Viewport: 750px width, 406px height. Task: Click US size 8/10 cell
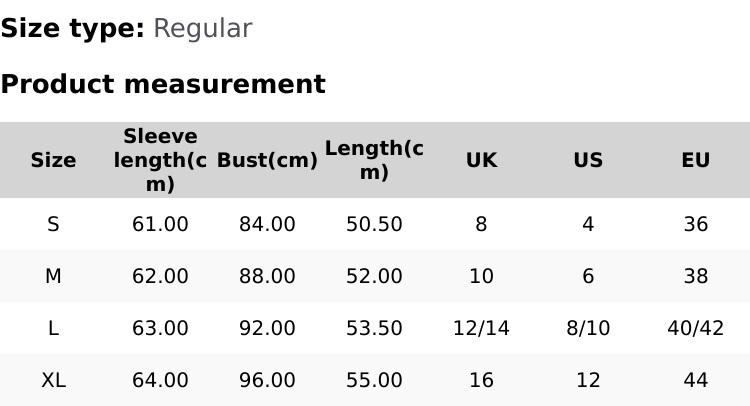[588, 328]
